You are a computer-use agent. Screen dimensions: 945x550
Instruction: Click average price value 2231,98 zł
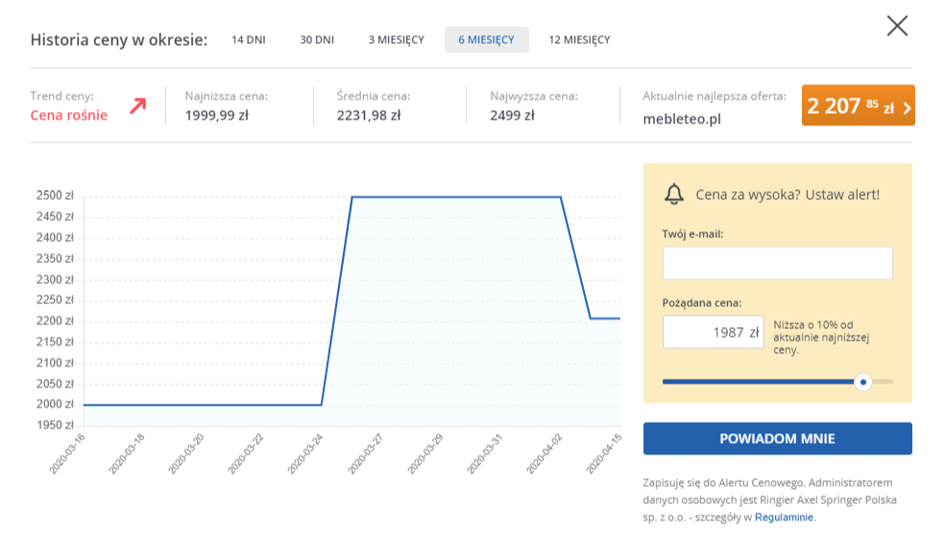pos(368,116)
